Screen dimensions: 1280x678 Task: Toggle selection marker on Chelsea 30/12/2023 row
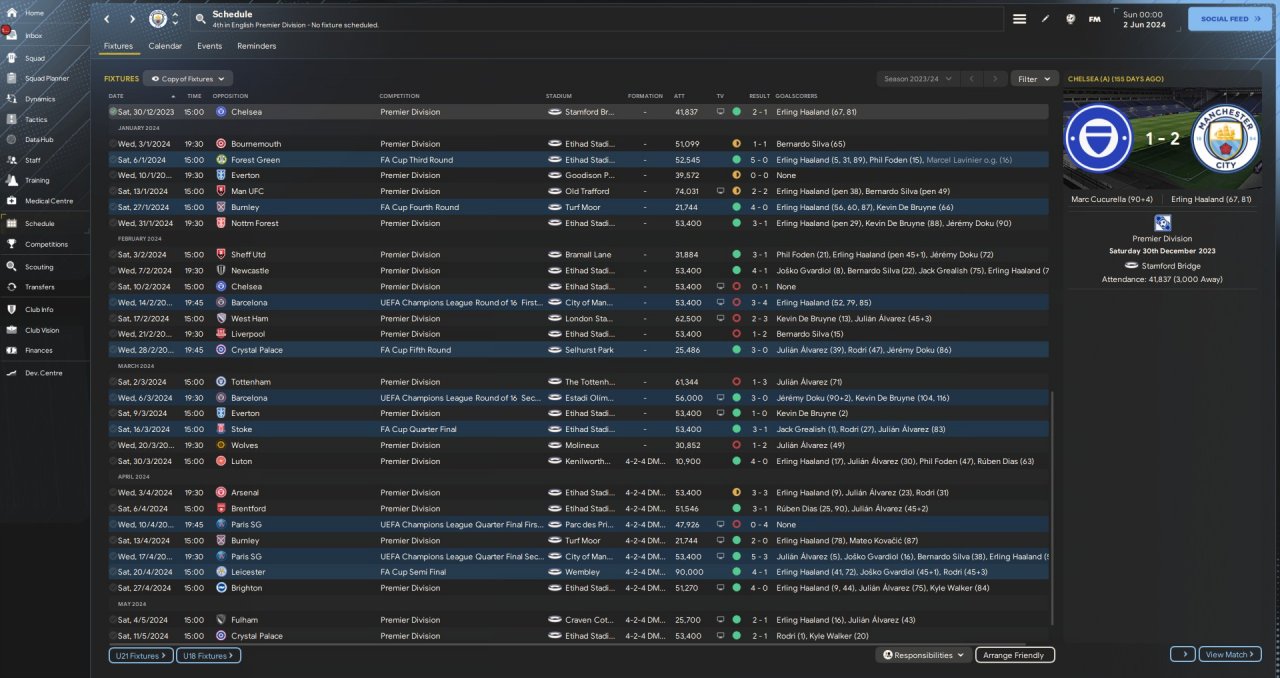[113, 112]
